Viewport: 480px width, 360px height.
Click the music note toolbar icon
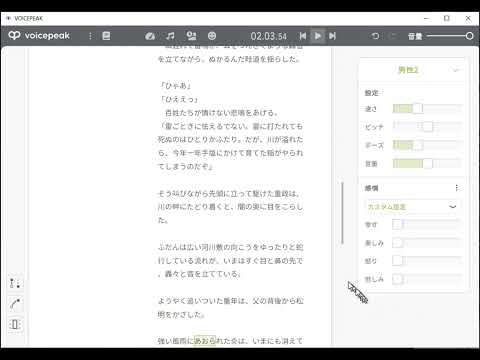tap(170, 36)
